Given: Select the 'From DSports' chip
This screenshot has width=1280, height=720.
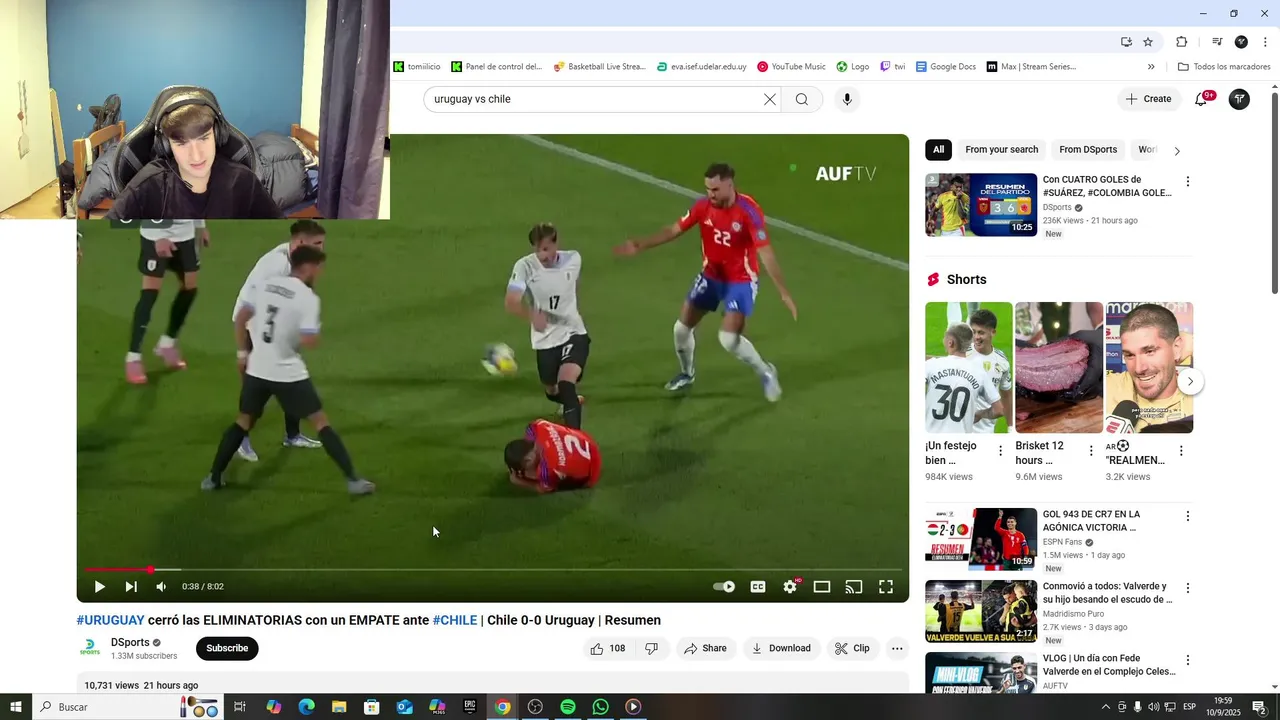Looking at the screenshot, I should coord(1088,150).
